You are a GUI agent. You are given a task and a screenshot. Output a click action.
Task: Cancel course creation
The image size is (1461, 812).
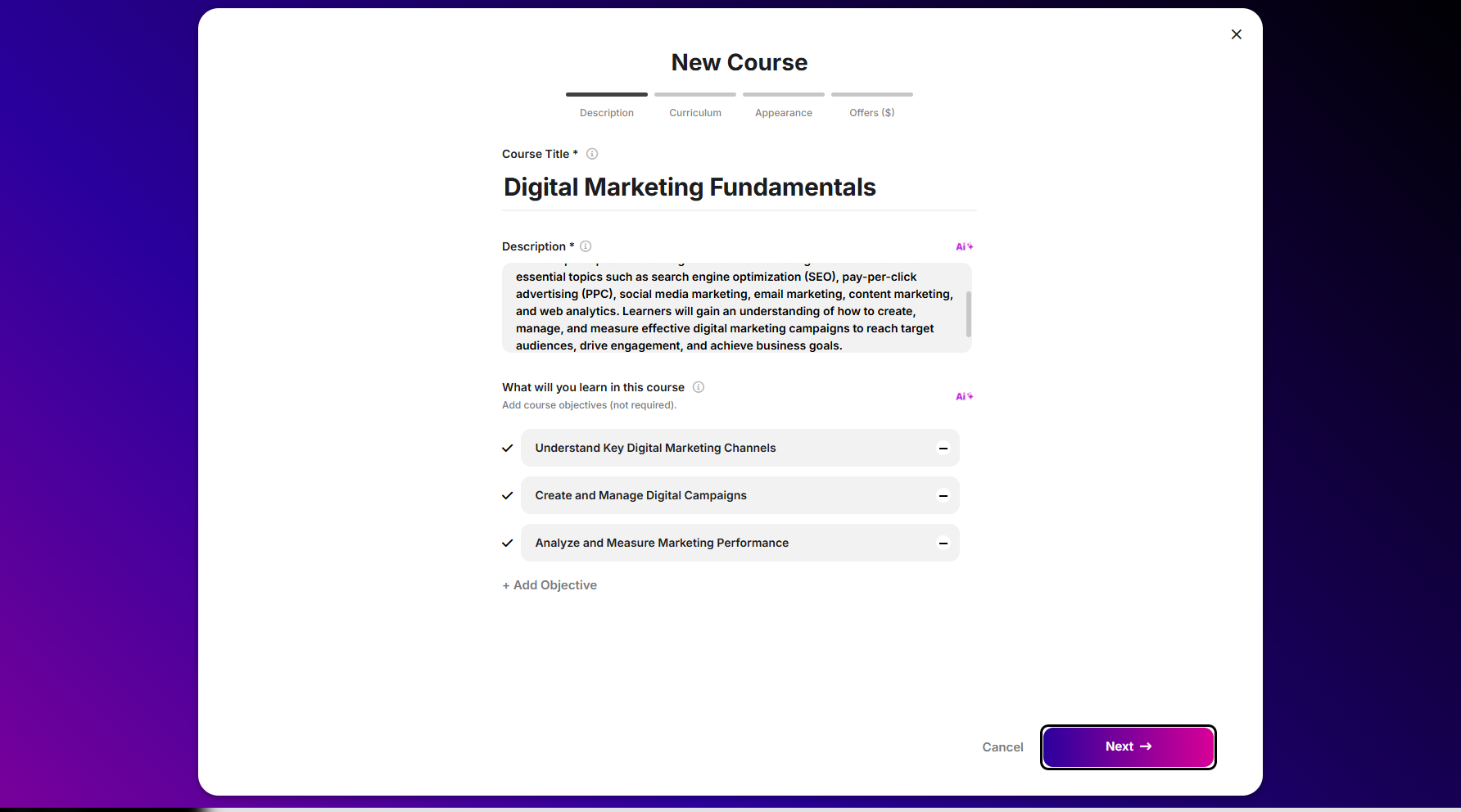click(1002, 747)
